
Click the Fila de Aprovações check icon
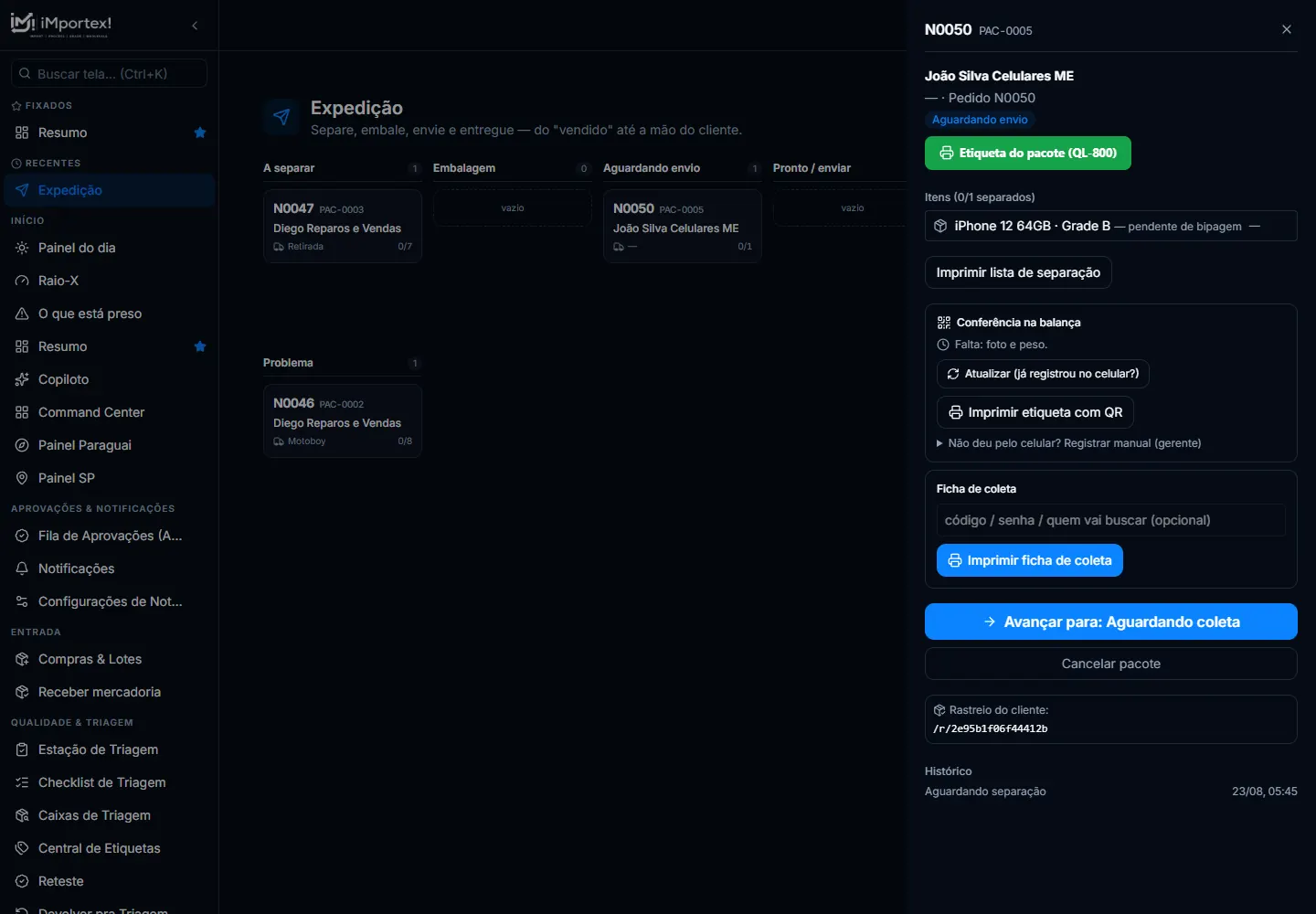click(22, 536)
